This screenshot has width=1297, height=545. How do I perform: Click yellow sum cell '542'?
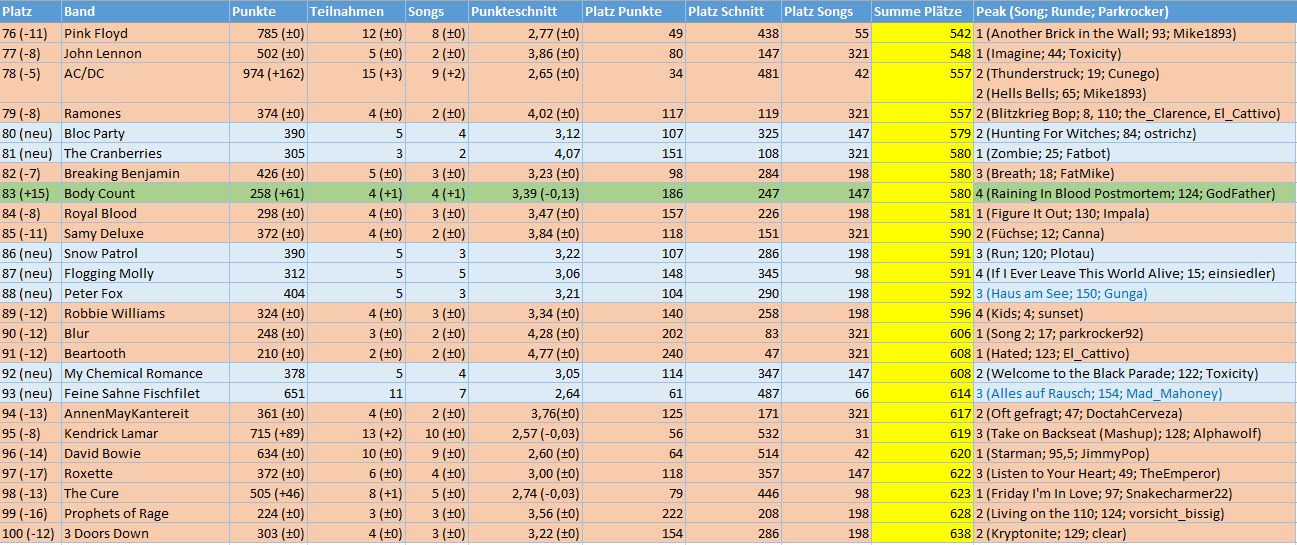[x=922, y=33]
